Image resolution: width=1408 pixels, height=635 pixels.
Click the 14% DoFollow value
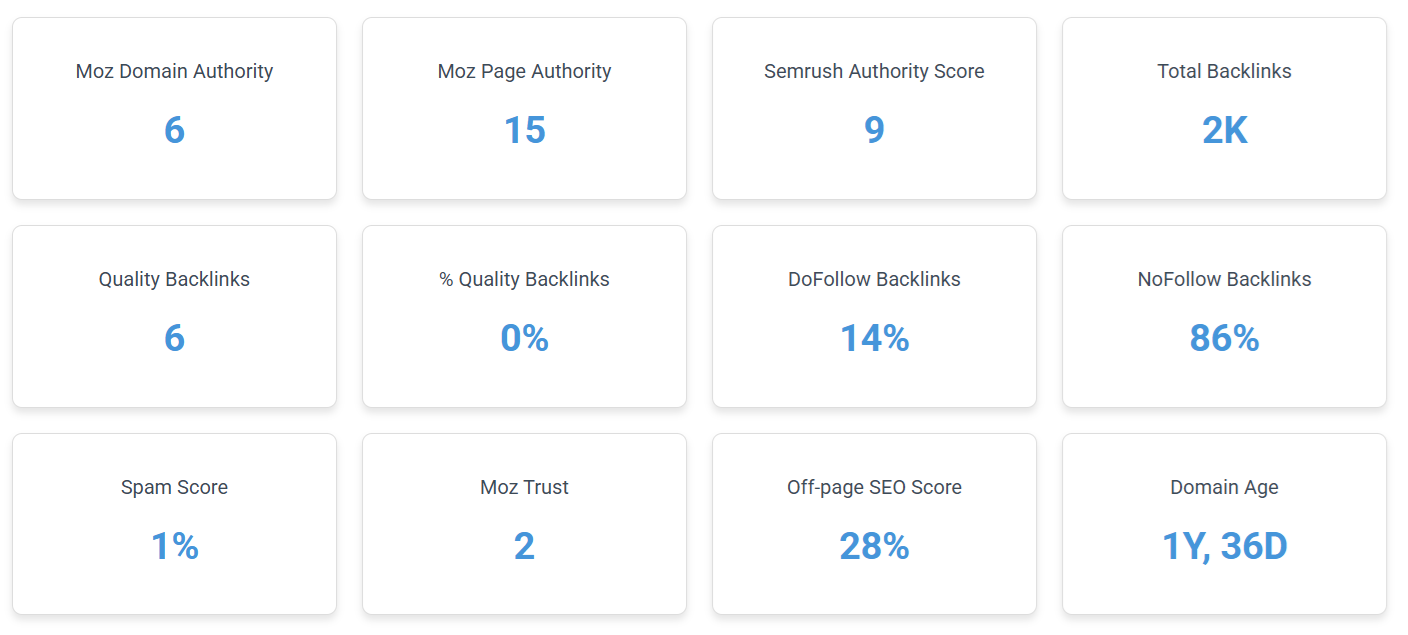(874, 338)
